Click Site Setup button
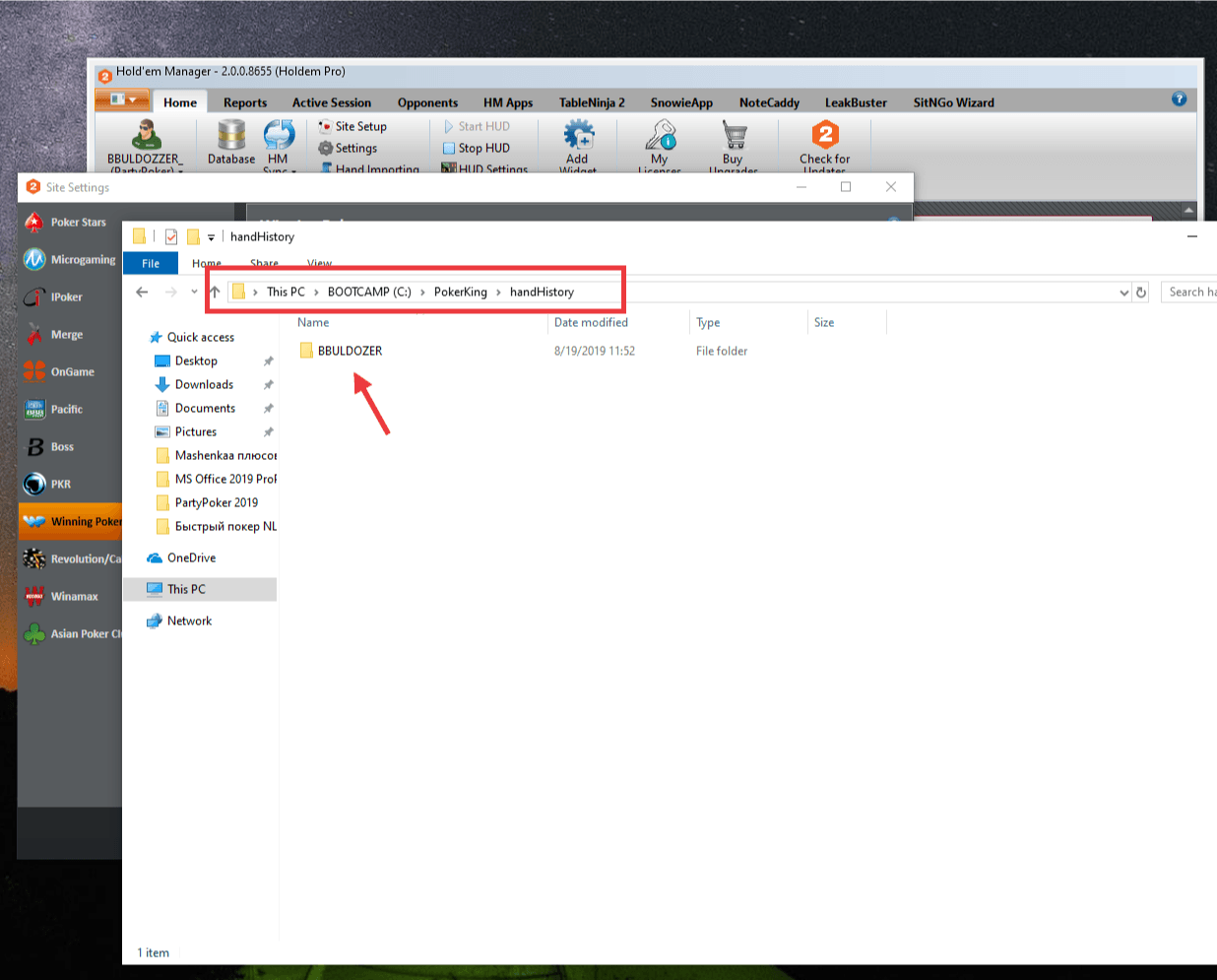 352,126
